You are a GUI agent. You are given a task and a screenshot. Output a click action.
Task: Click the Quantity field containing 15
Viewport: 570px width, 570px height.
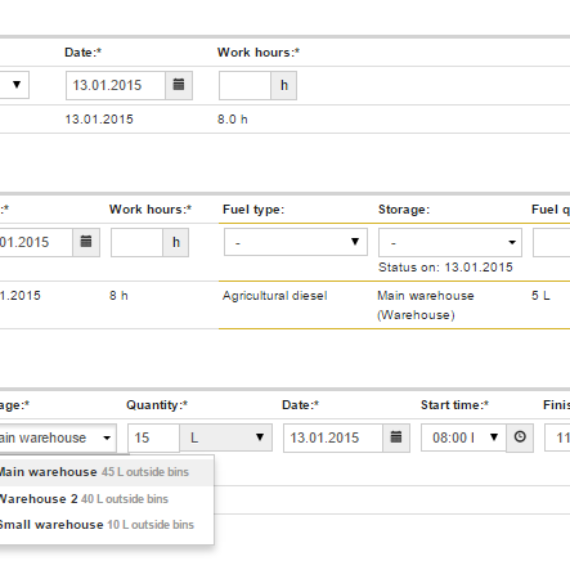pyautogui.click(x=153, y=438)
